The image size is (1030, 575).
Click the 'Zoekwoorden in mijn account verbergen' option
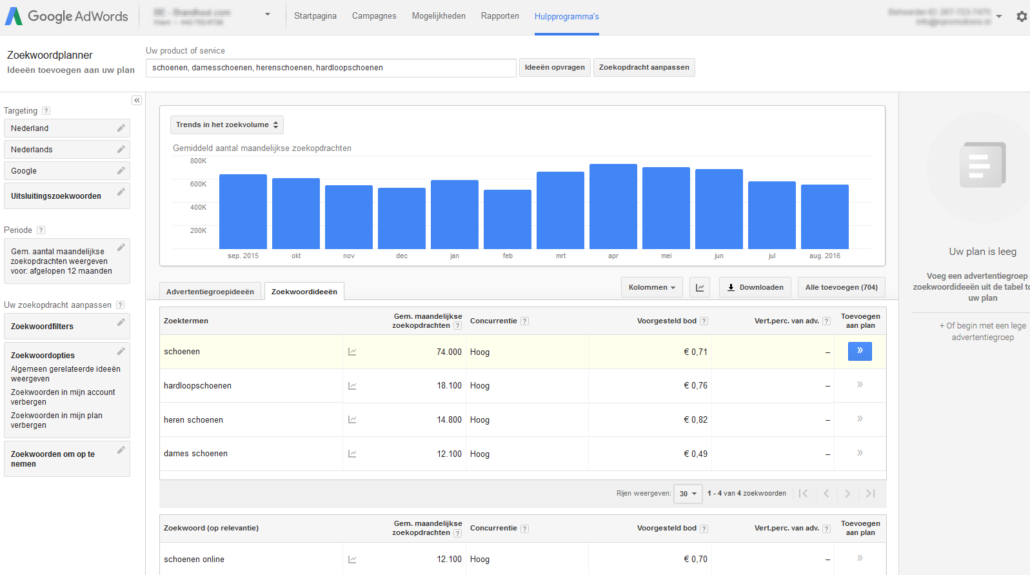[x=62, y=397]
